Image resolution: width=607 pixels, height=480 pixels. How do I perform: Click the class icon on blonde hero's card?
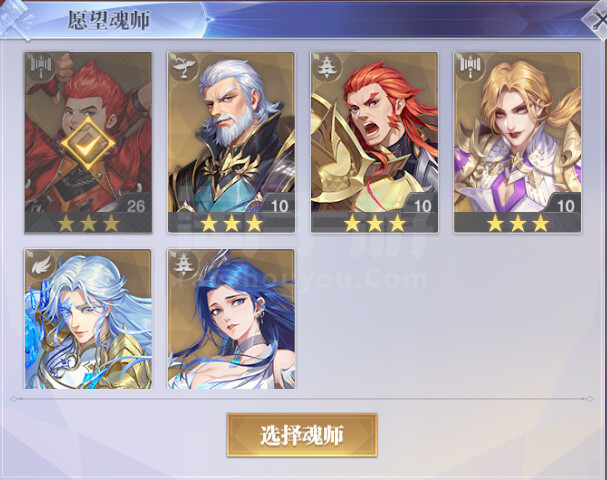(470, 66)
